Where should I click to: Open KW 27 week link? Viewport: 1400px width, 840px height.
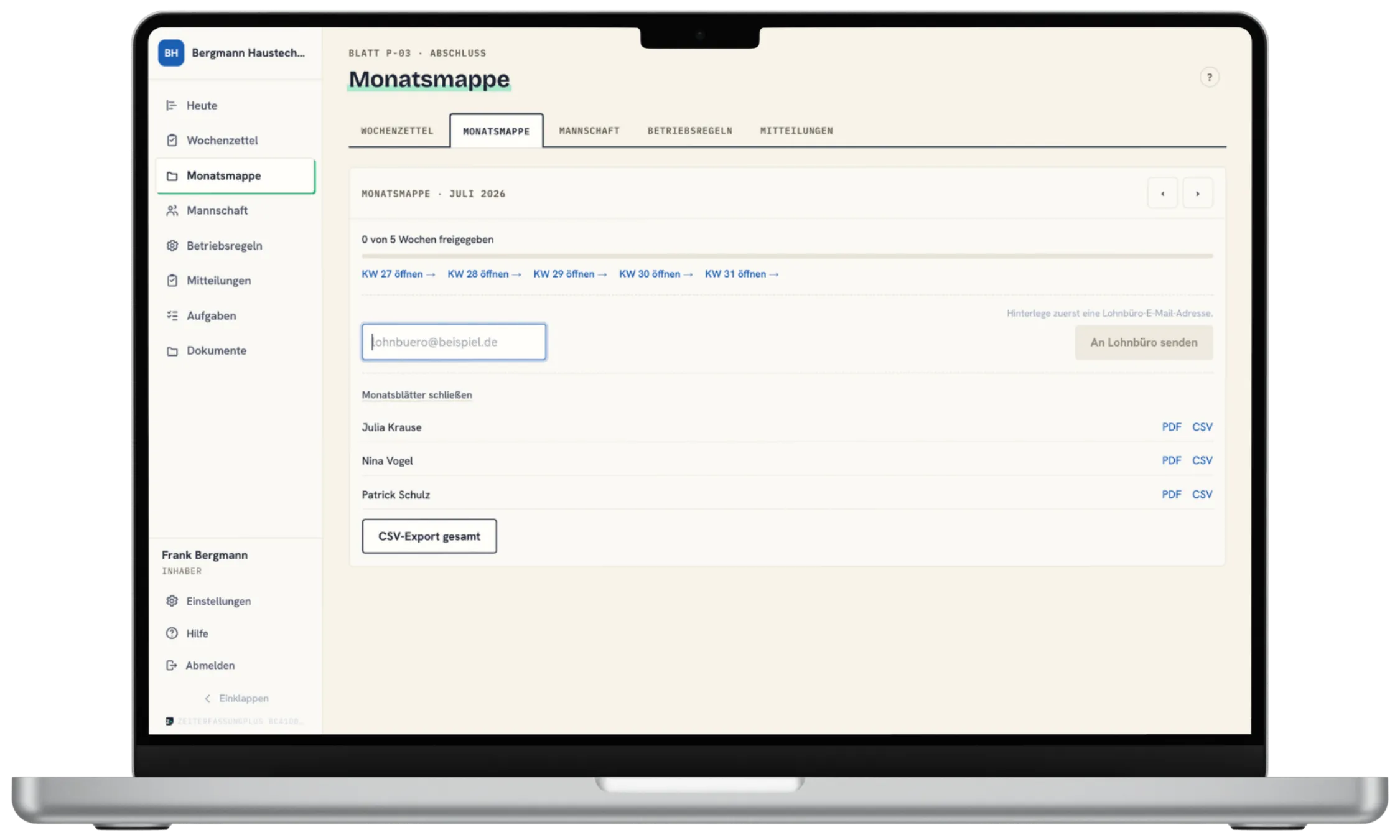pyautogui.click(x=398, y=274)
